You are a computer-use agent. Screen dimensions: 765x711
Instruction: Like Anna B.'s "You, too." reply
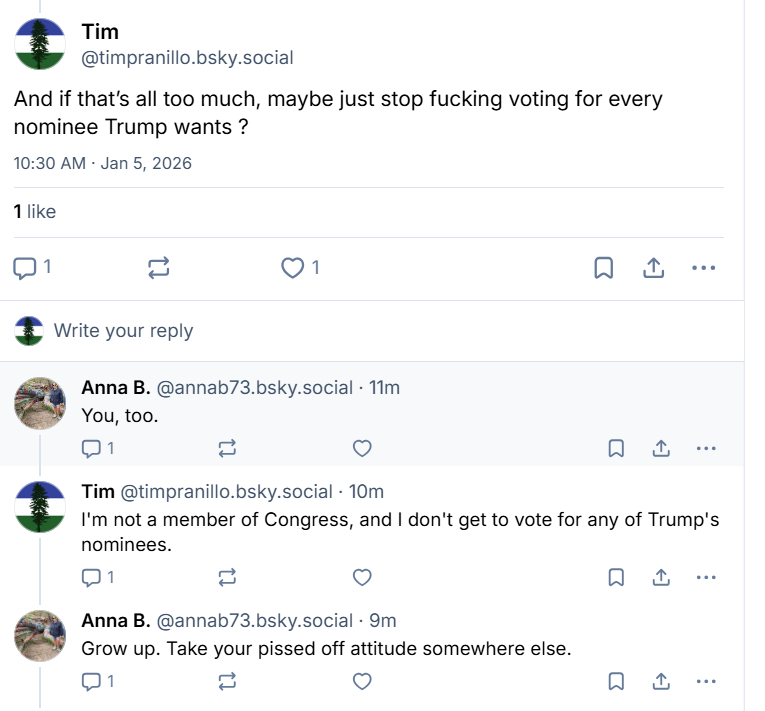click(363, 449)
